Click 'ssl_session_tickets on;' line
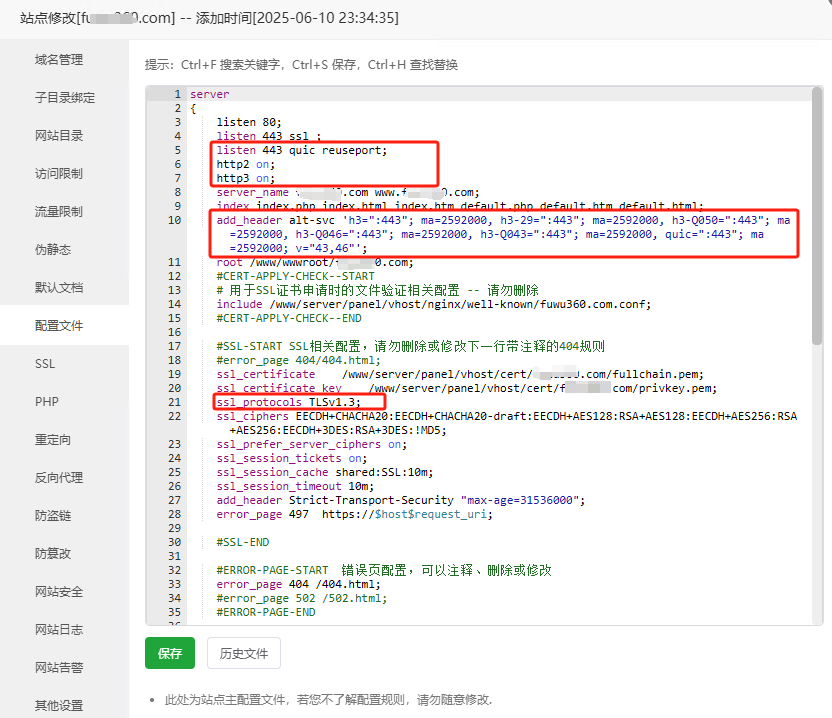832x718 pixels. coord(291,458)
